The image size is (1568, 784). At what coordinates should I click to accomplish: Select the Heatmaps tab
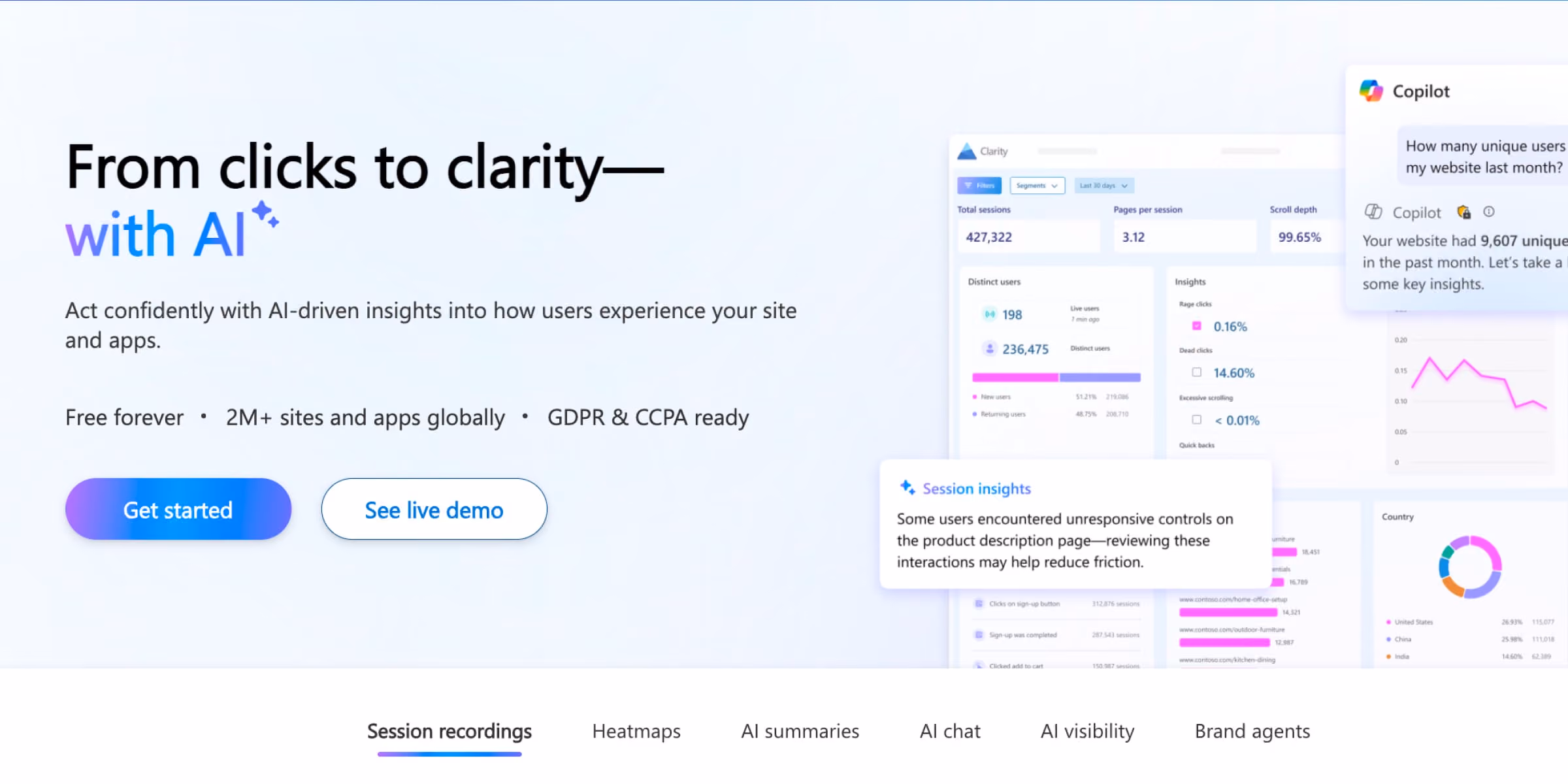[636, 731]
